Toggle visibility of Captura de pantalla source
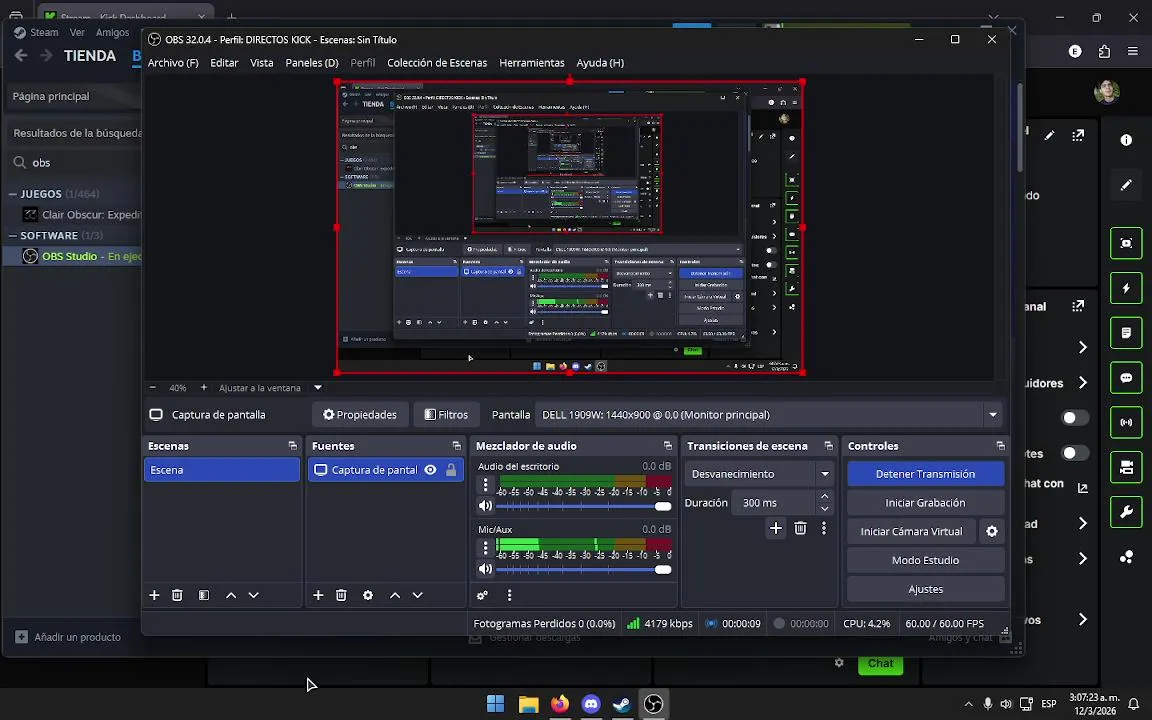The width and height of the screenshot is (1152, 720). click(431, 470)
